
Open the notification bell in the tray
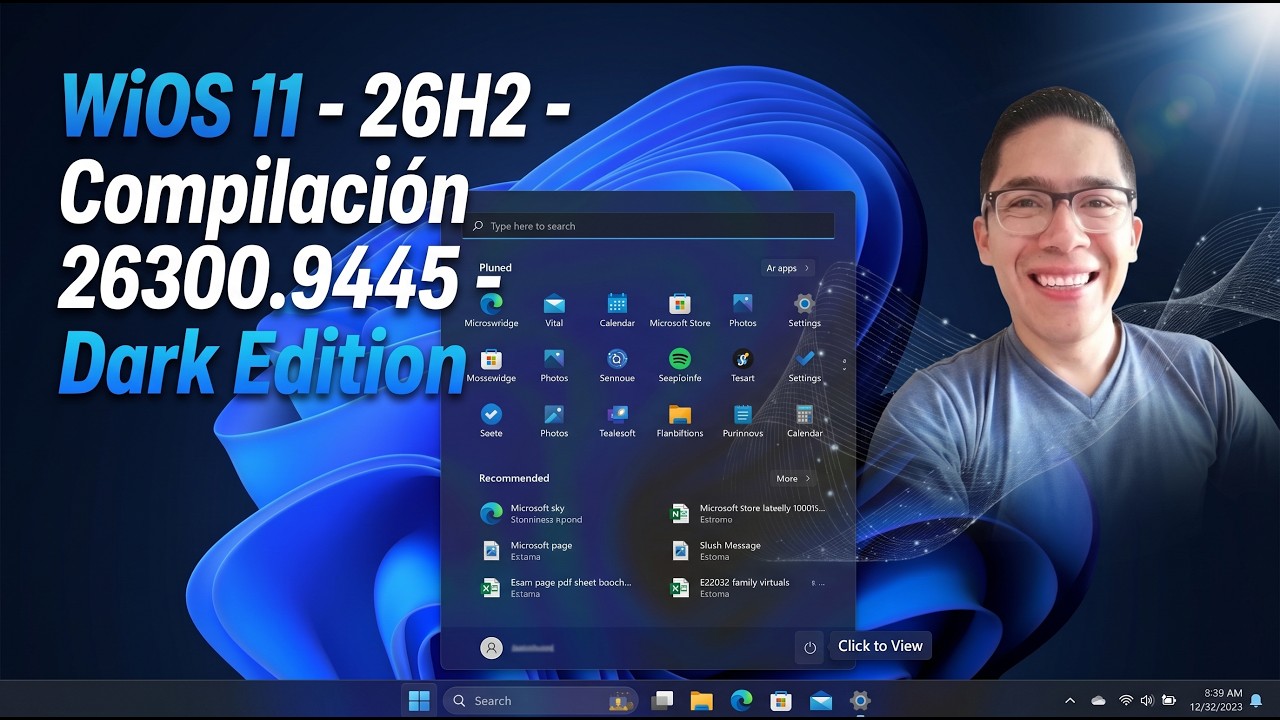(1256, 701)
